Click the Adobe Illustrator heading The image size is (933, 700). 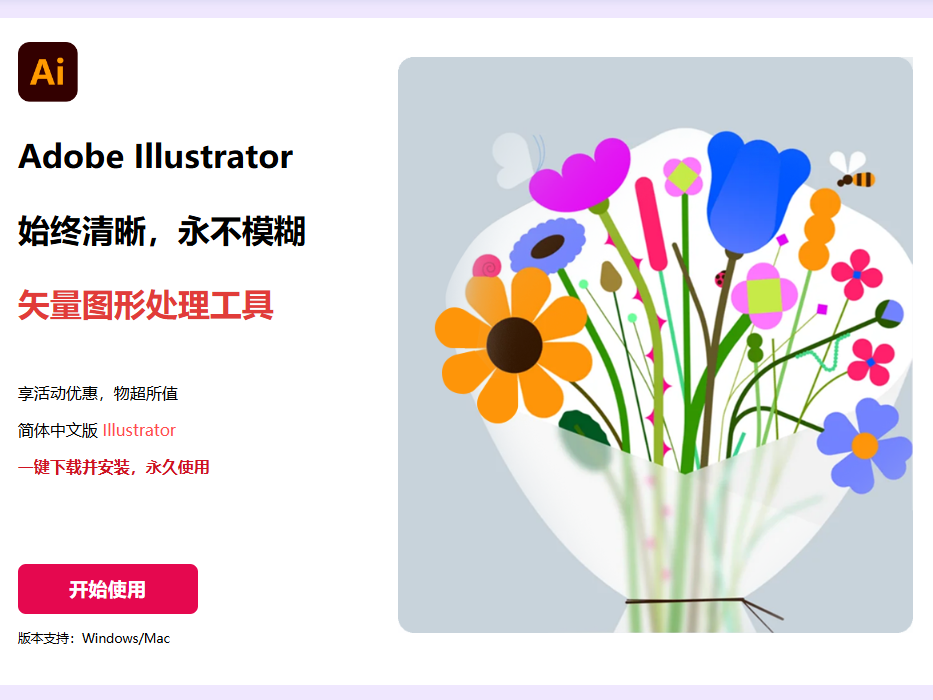click(x=155, y=157)
